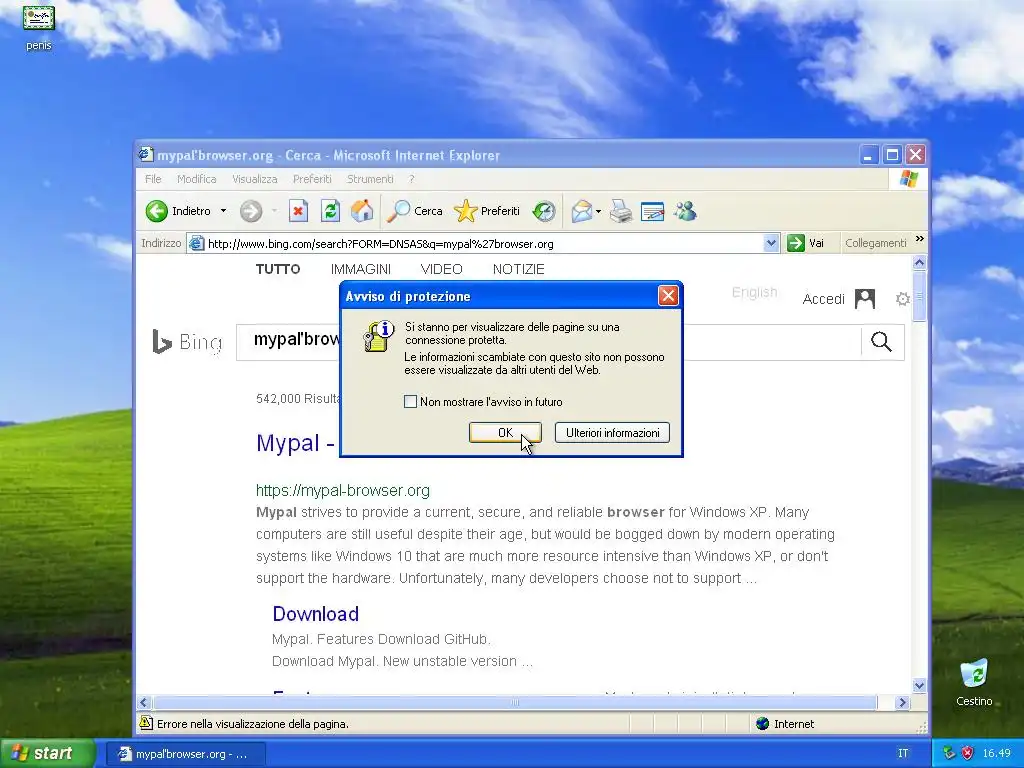This screenshot has width=1024, height=768.
Task: Click the Vai go button
Action: (805, 244)
